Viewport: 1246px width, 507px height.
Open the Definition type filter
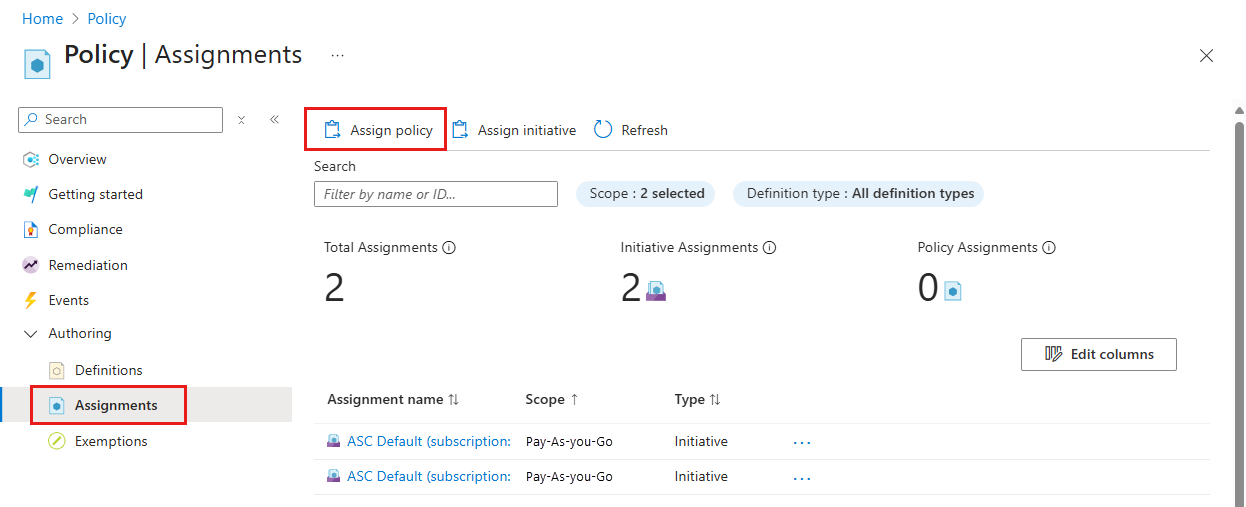pos(859,194)
